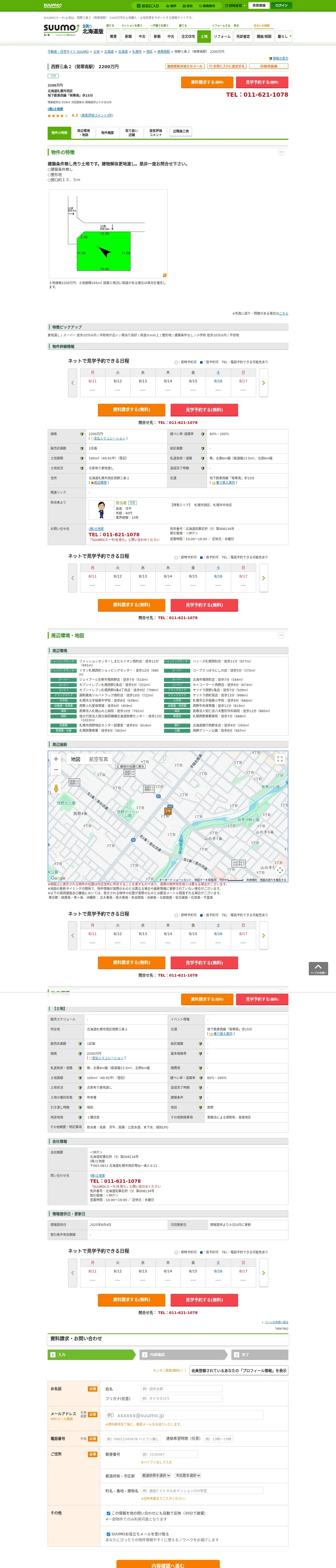Click 物件 icon in top green bar
336x1568 pixels.
tap(171, 5)
